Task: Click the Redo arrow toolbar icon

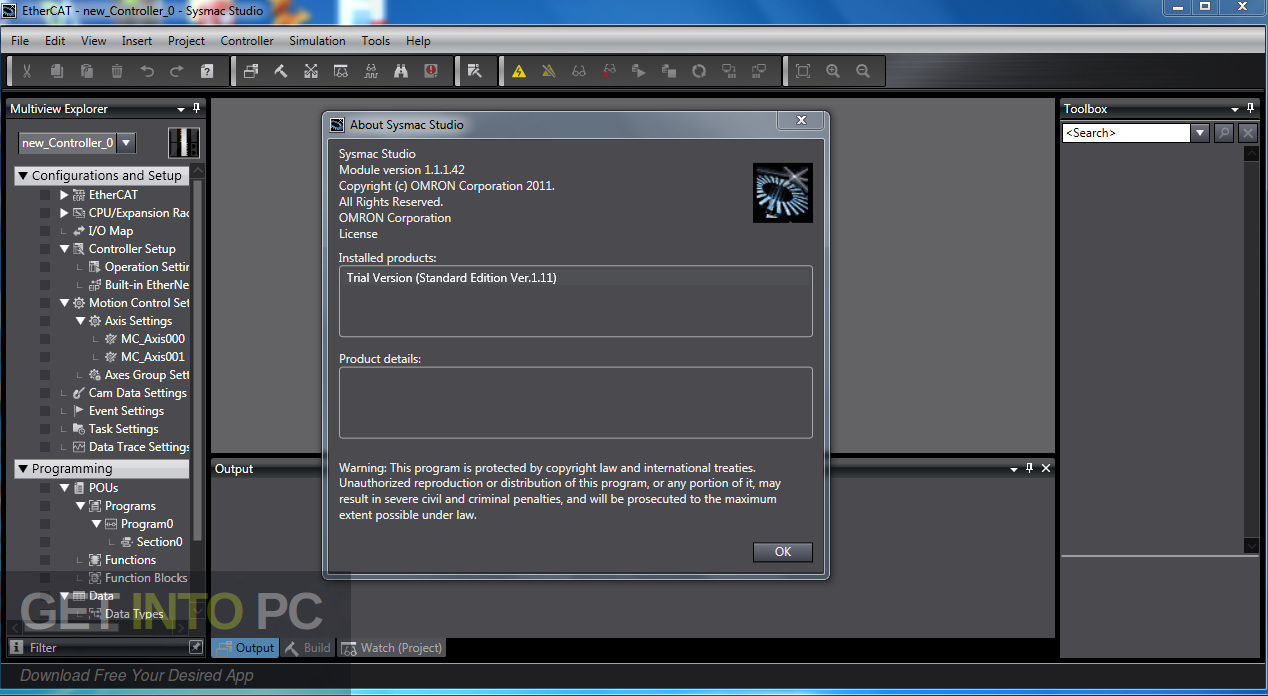Action: pos(177,71)
